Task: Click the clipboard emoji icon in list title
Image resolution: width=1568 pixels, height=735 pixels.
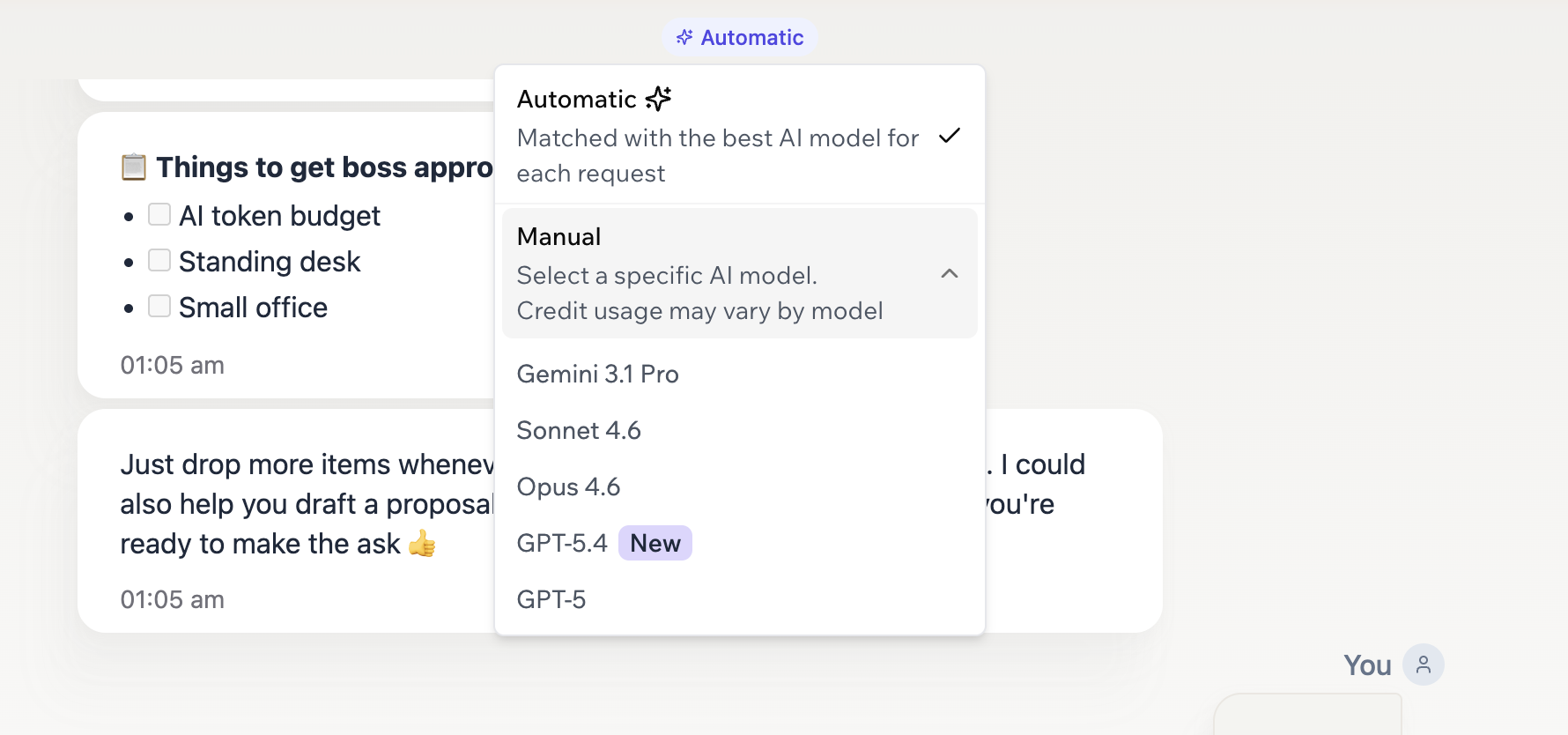Action: [x=134, y=167]
